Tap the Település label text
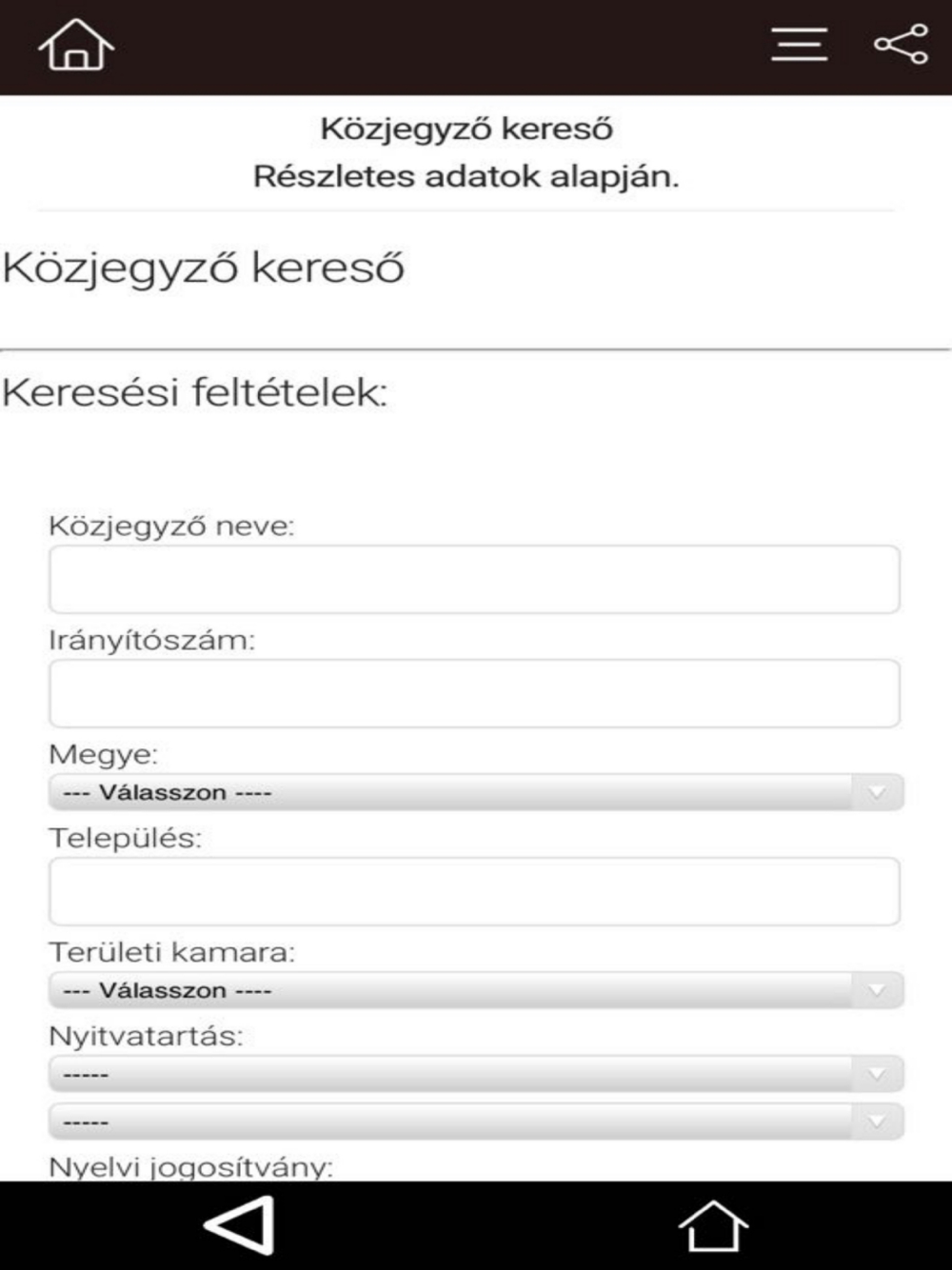Viewport: 952px width, 1270px height. [126, 839]
